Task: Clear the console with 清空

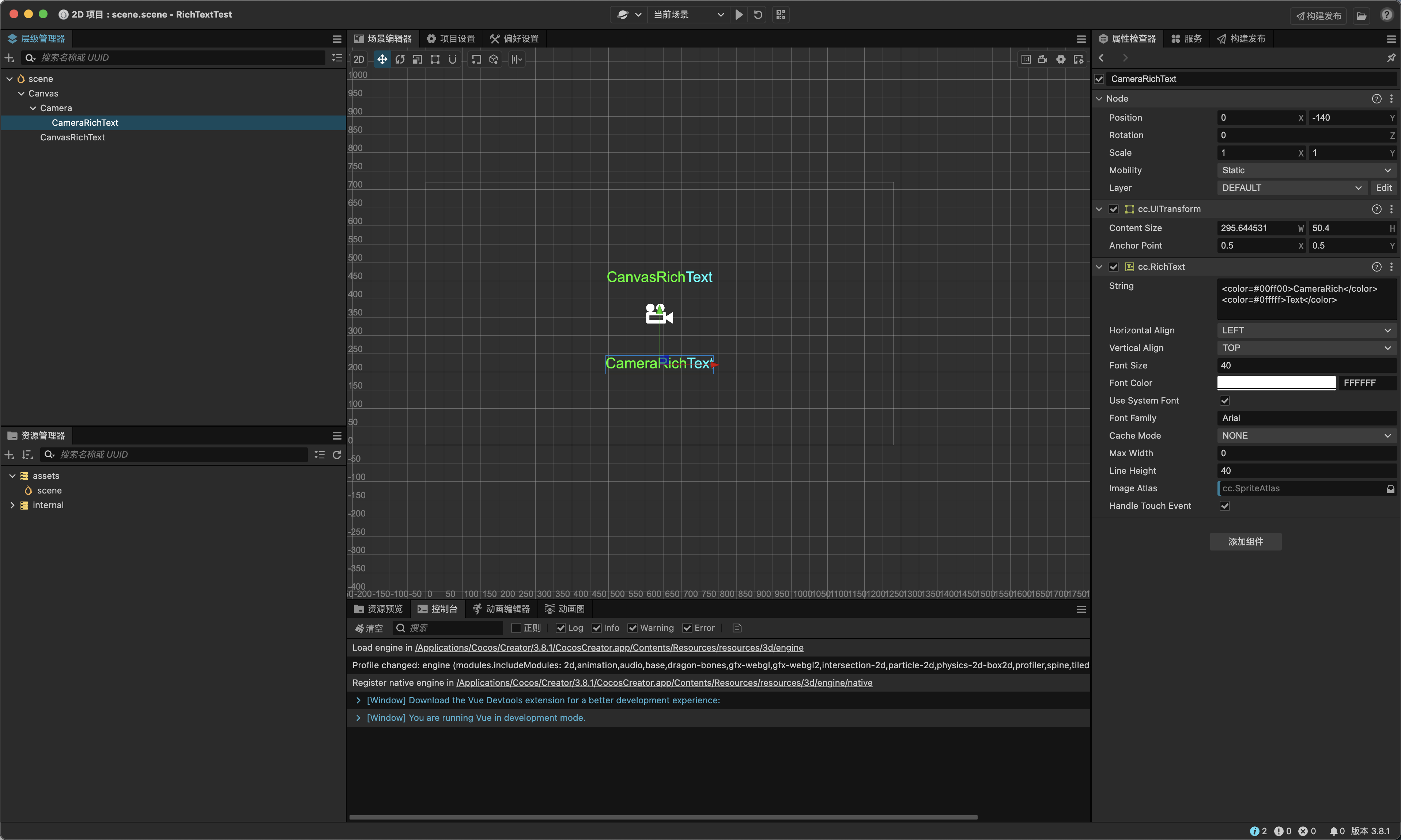Action: 369,628
